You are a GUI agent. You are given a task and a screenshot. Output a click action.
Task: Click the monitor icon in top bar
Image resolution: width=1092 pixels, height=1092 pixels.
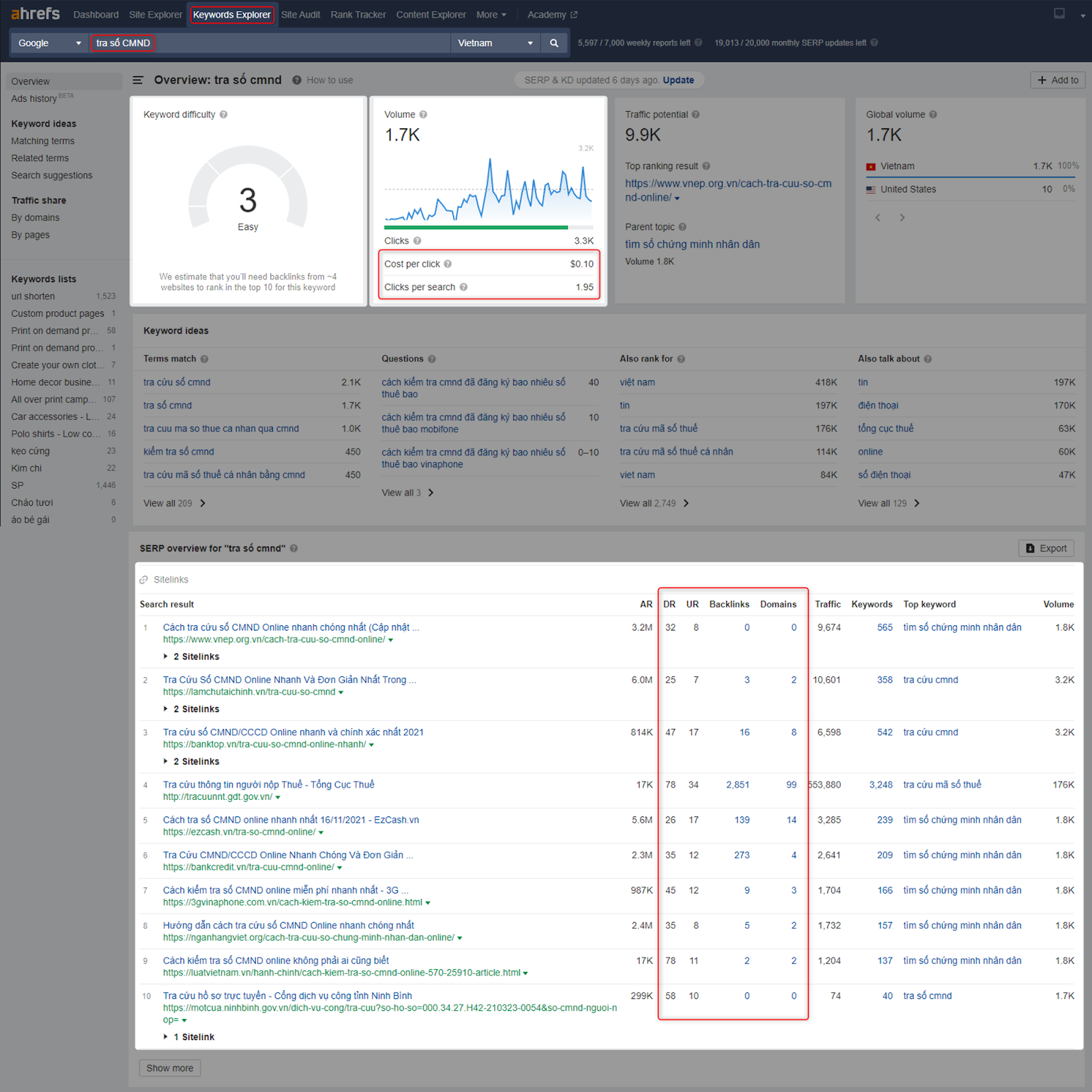(1059, 14)
